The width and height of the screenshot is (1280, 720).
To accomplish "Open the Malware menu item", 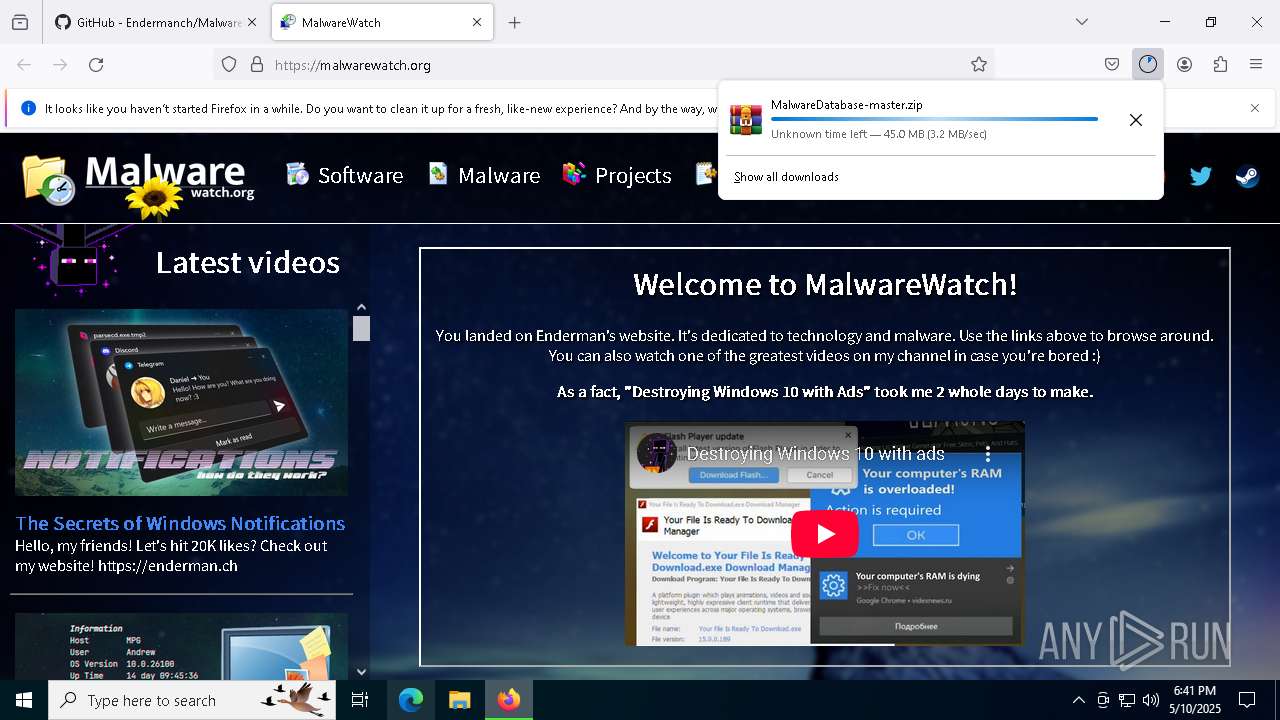I will click(x=484, y=175).
